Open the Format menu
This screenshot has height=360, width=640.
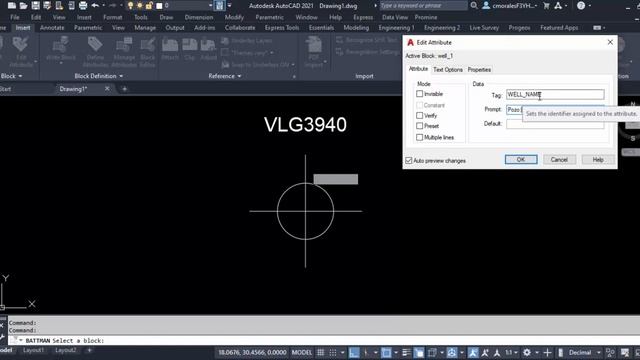[x=113, y=17]
